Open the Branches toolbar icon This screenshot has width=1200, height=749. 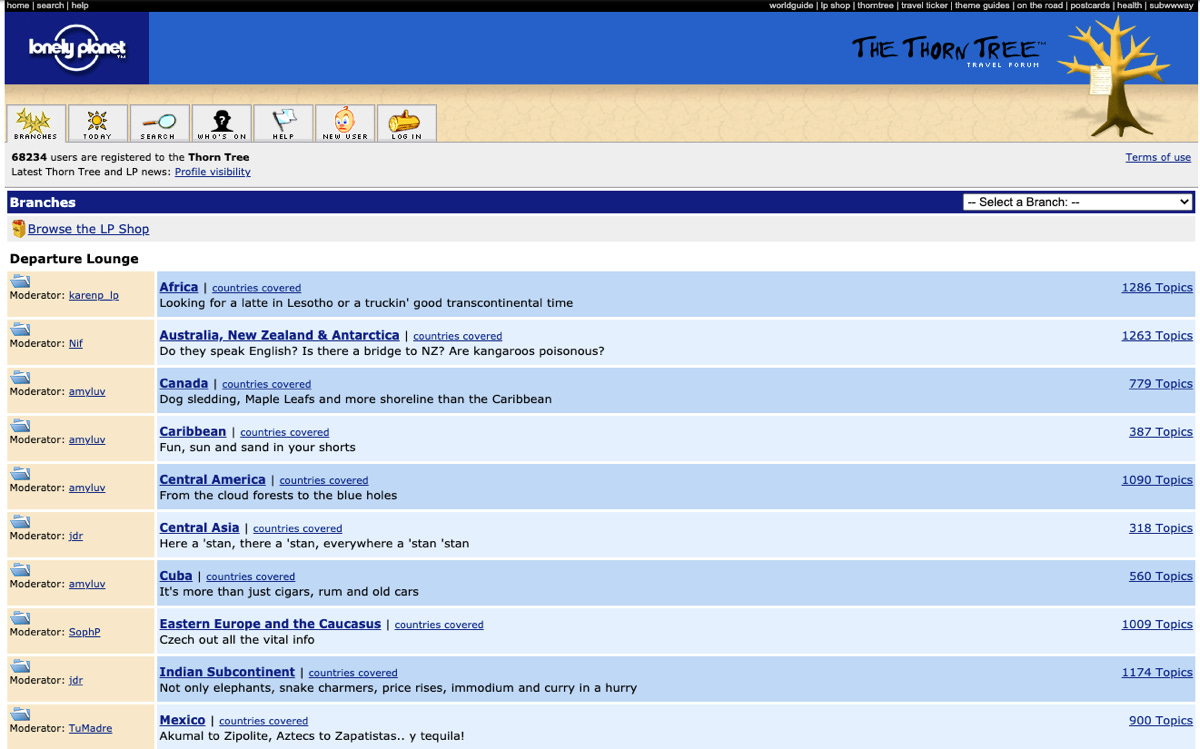click(x=36, y=123)
